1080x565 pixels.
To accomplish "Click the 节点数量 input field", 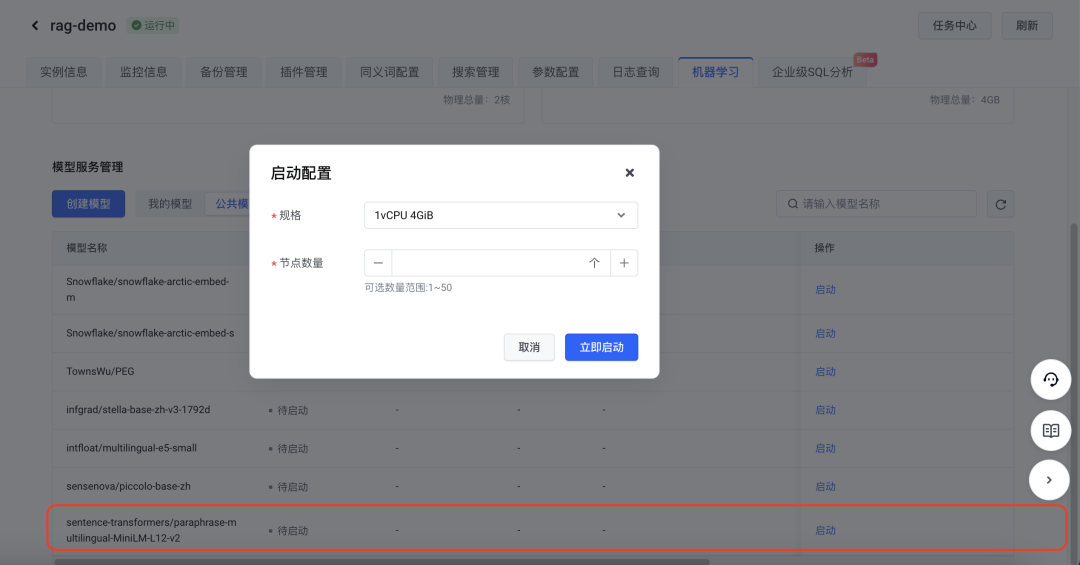I will click(501, 263).
